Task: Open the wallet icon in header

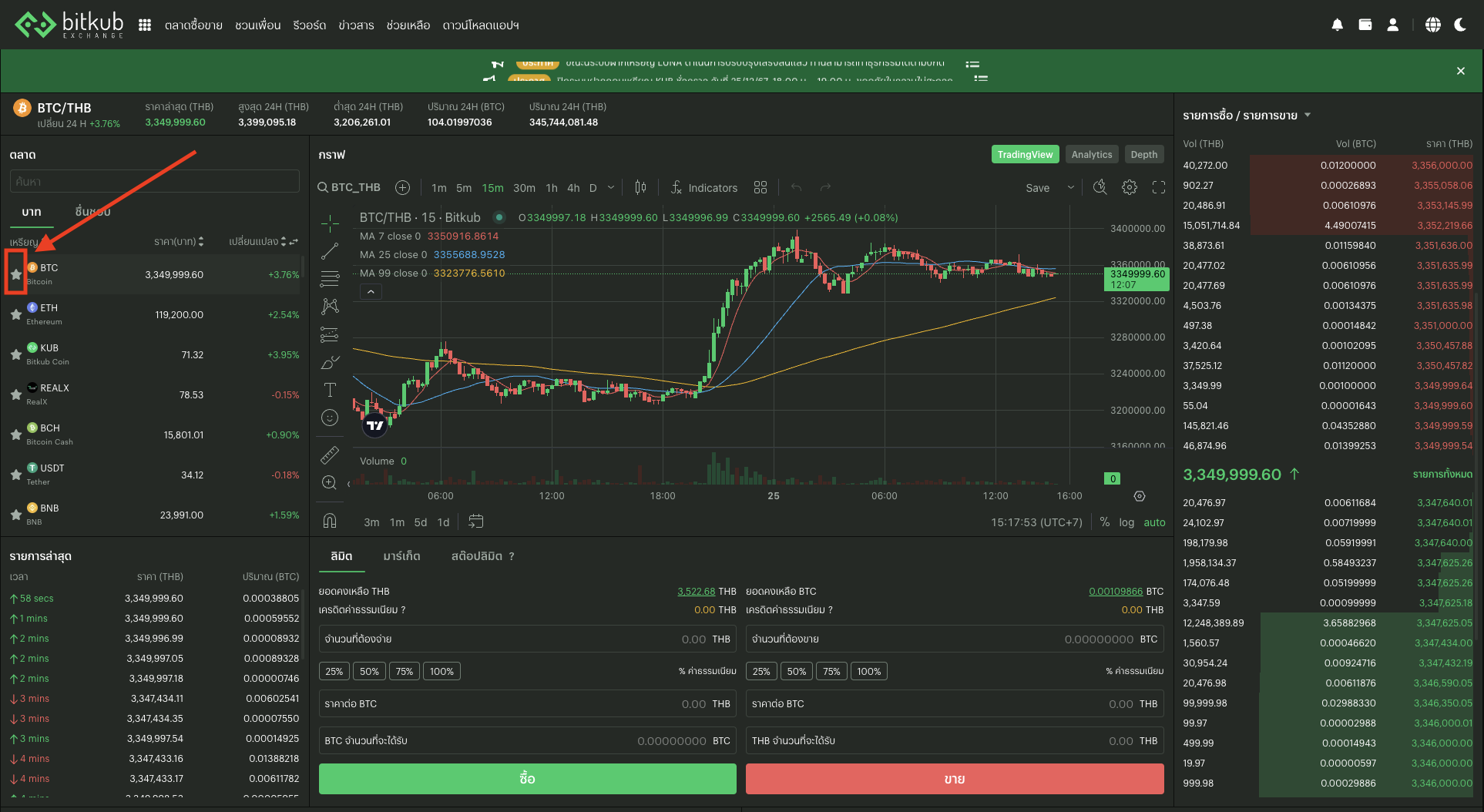Action: pyautogui.click(x=1365, y=25)
